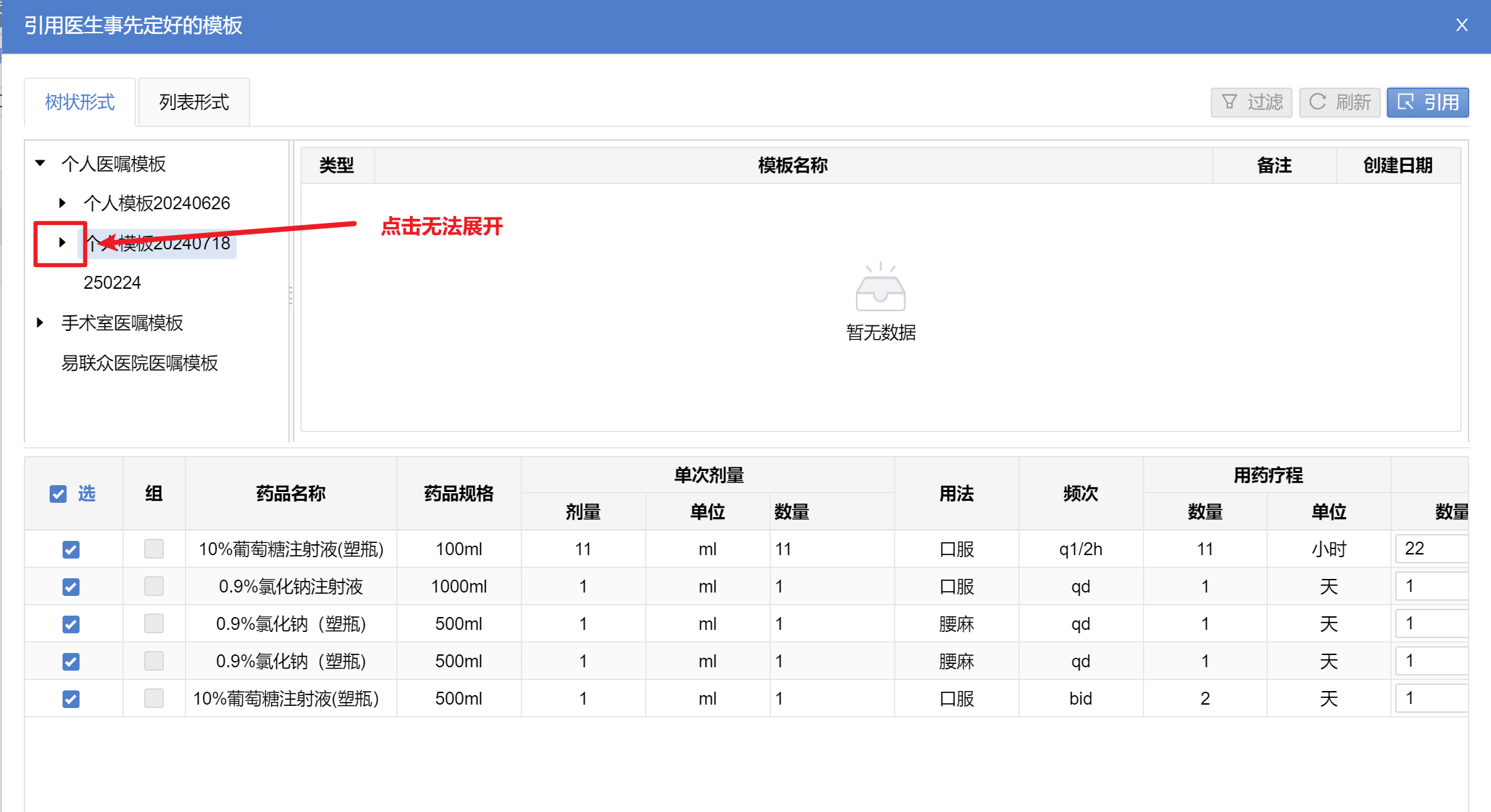Expand the 手术室医嘱模板 tree node
Image resolution: width=1491 pixels, height=812 pixels.
click(x=40, y=323)
